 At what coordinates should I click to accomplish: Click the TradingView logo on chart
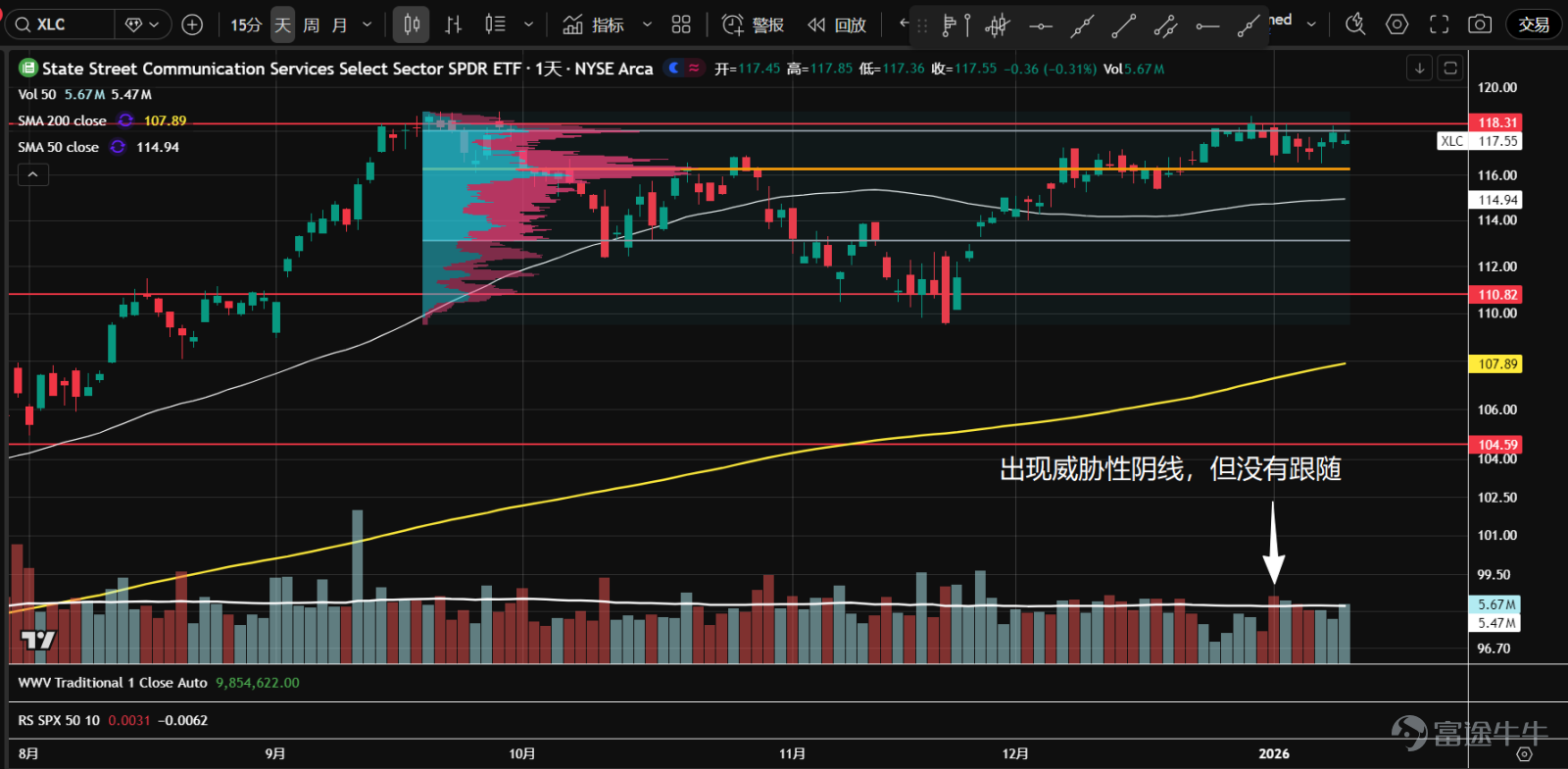coord(38,641)
